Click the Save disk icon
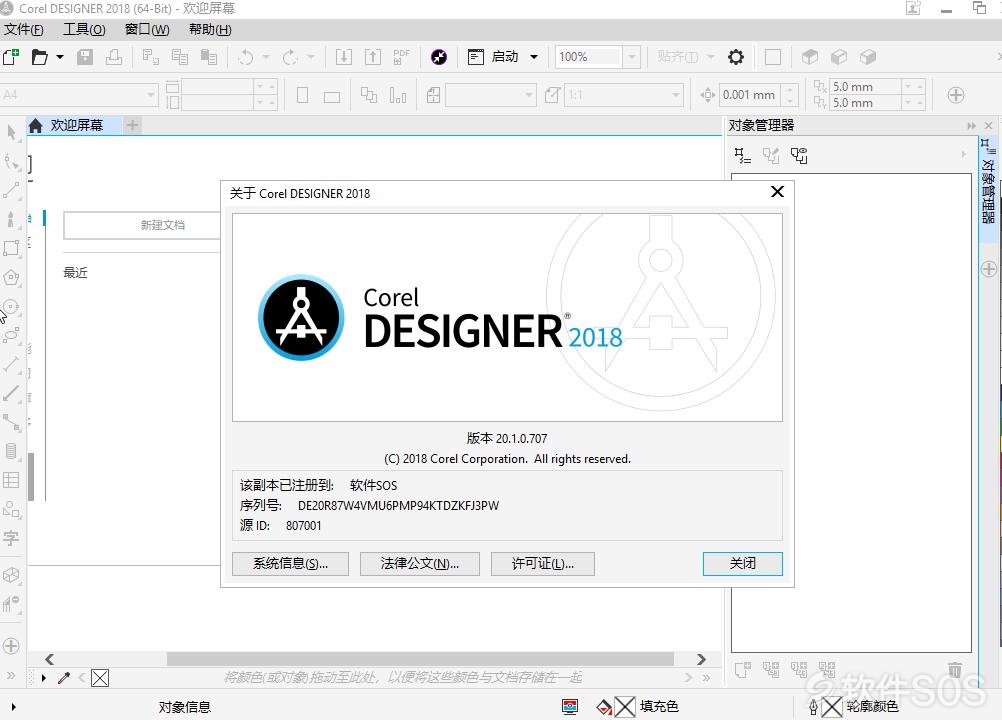Viewport: 1002px width, 720px height. (x=85, y=57)
